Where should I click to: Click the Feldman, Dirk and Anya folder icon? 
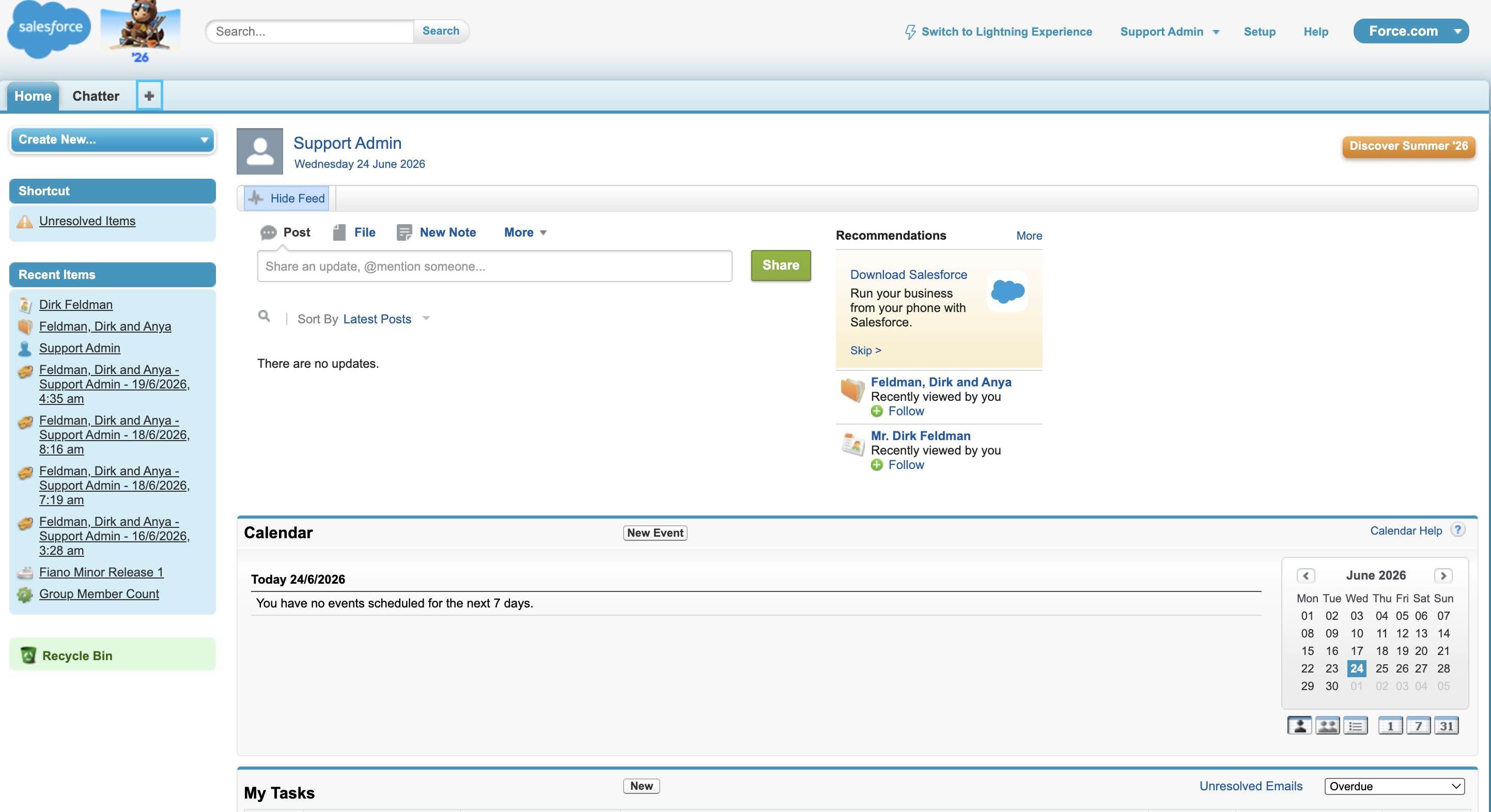tap(852, 389)
